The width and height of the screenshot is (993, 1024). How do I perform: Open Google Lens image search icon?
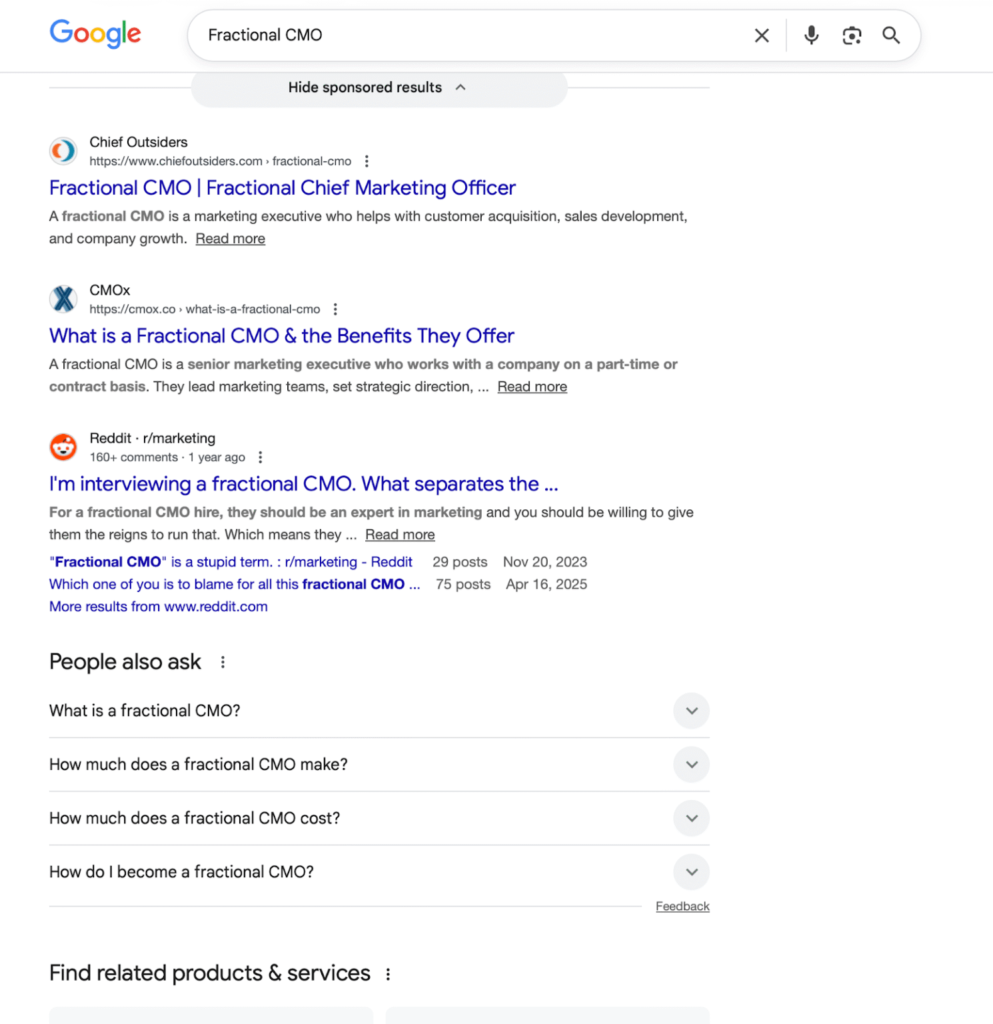[852, 36]
